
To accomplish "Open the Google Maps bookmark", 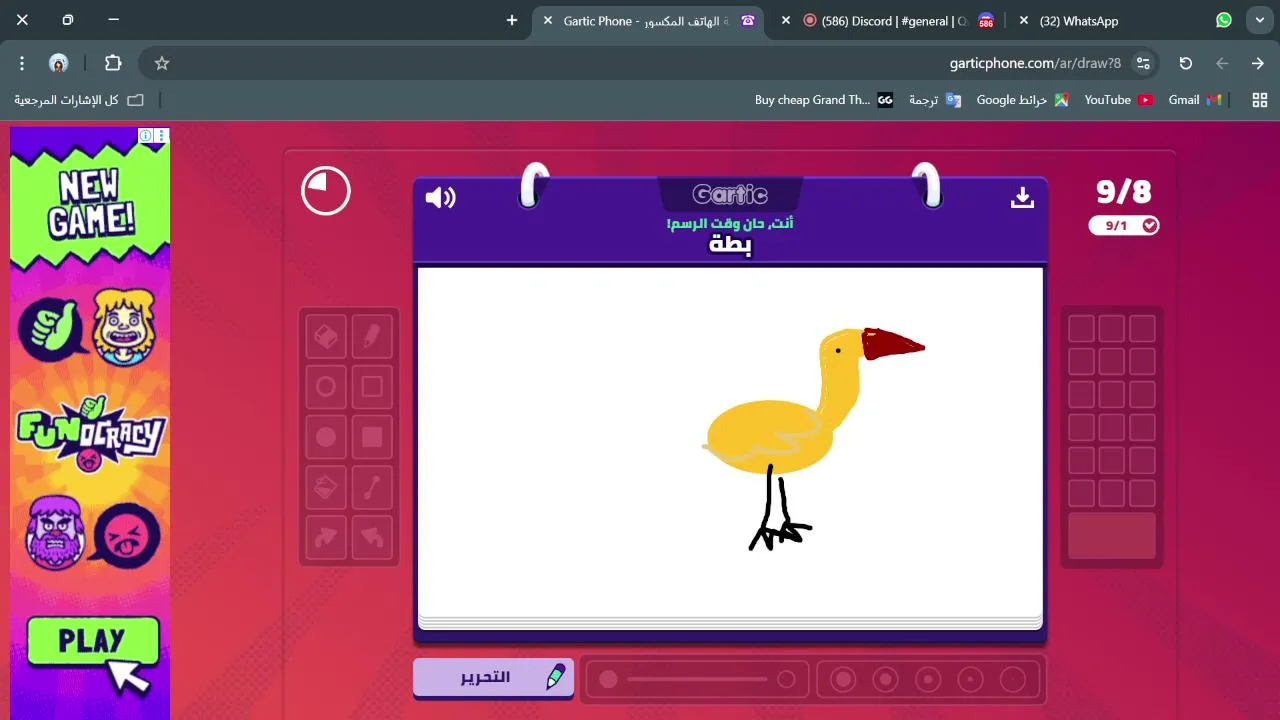I will 1022,100.
